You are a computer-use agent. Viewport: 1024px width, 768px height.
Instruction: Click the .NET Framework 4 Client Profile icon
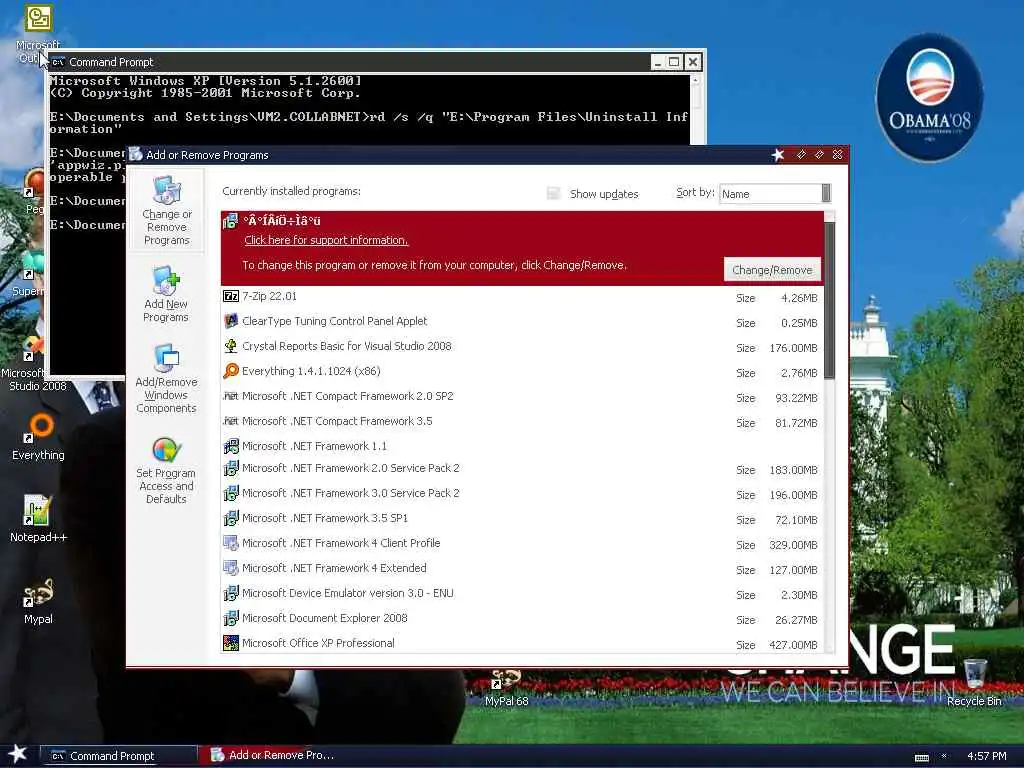point(231,543)
